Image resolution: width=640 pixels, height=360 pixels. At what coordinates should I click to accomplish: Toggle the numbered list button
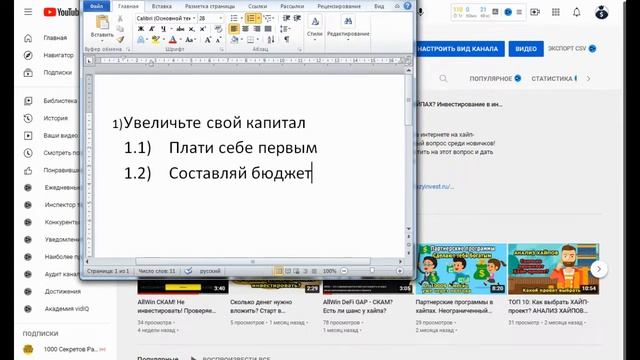(251, 18)
